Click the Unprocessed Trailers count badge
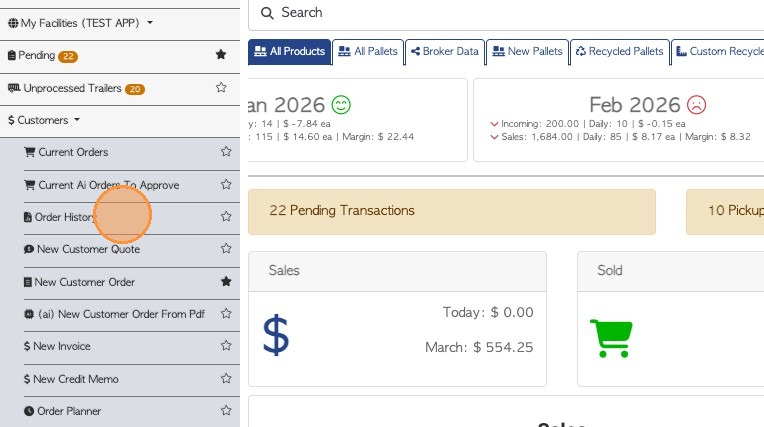764x427 pixels. coord(135,89)
